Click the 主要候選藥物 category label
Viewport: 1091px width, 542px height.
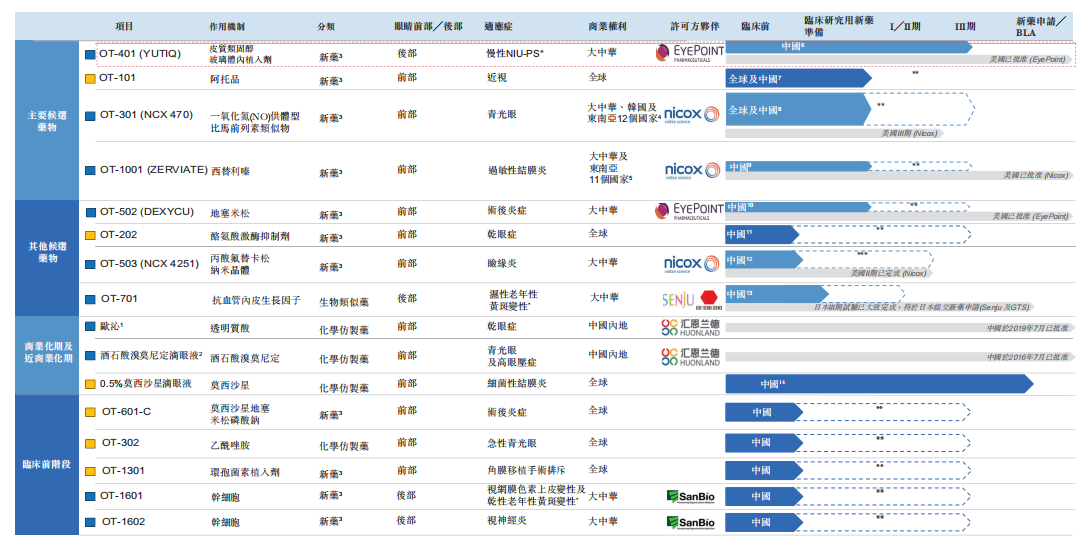coord(47,122)
